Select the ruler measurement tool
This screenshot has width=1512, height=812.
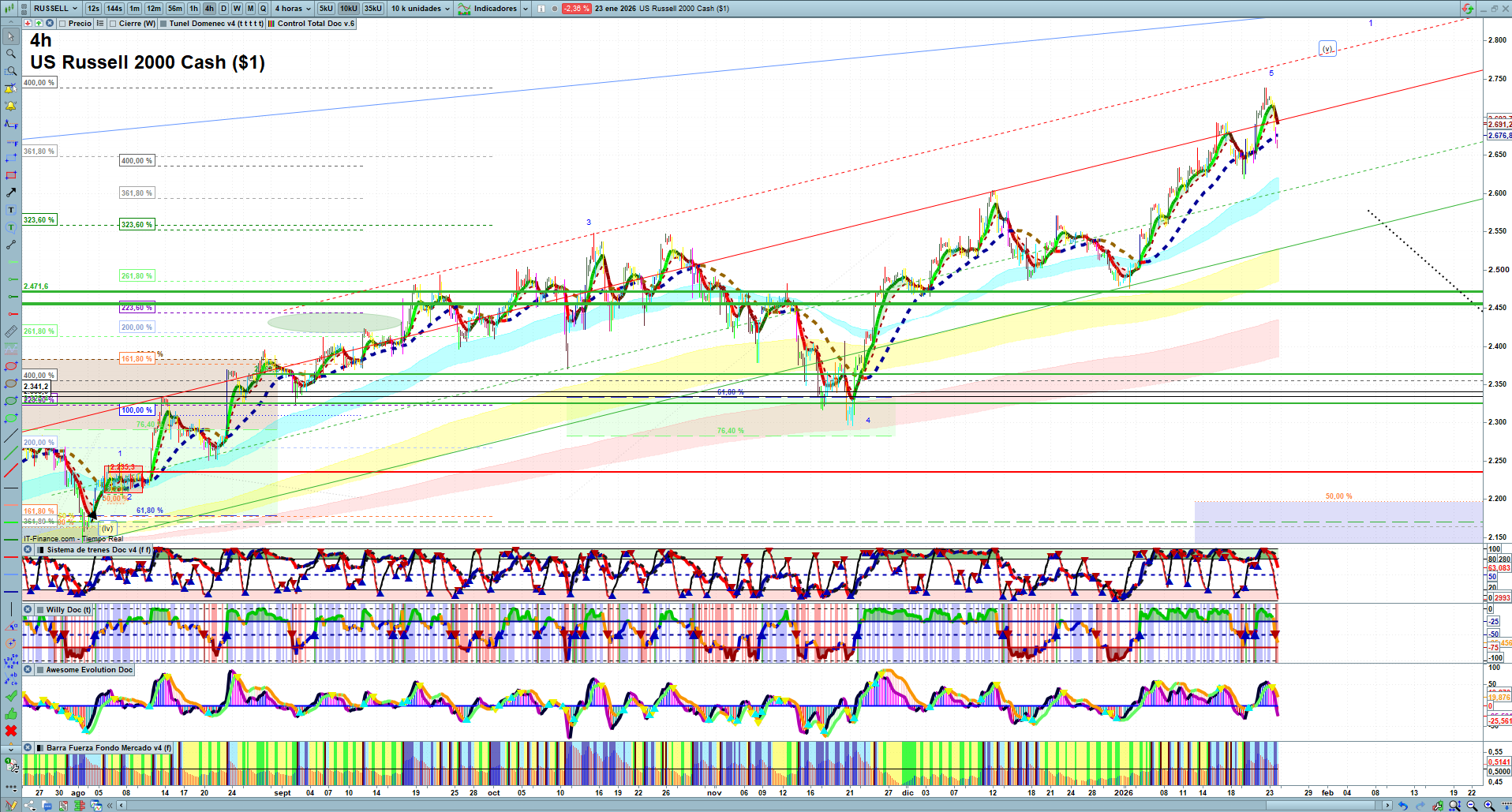[x=10, y=331]
